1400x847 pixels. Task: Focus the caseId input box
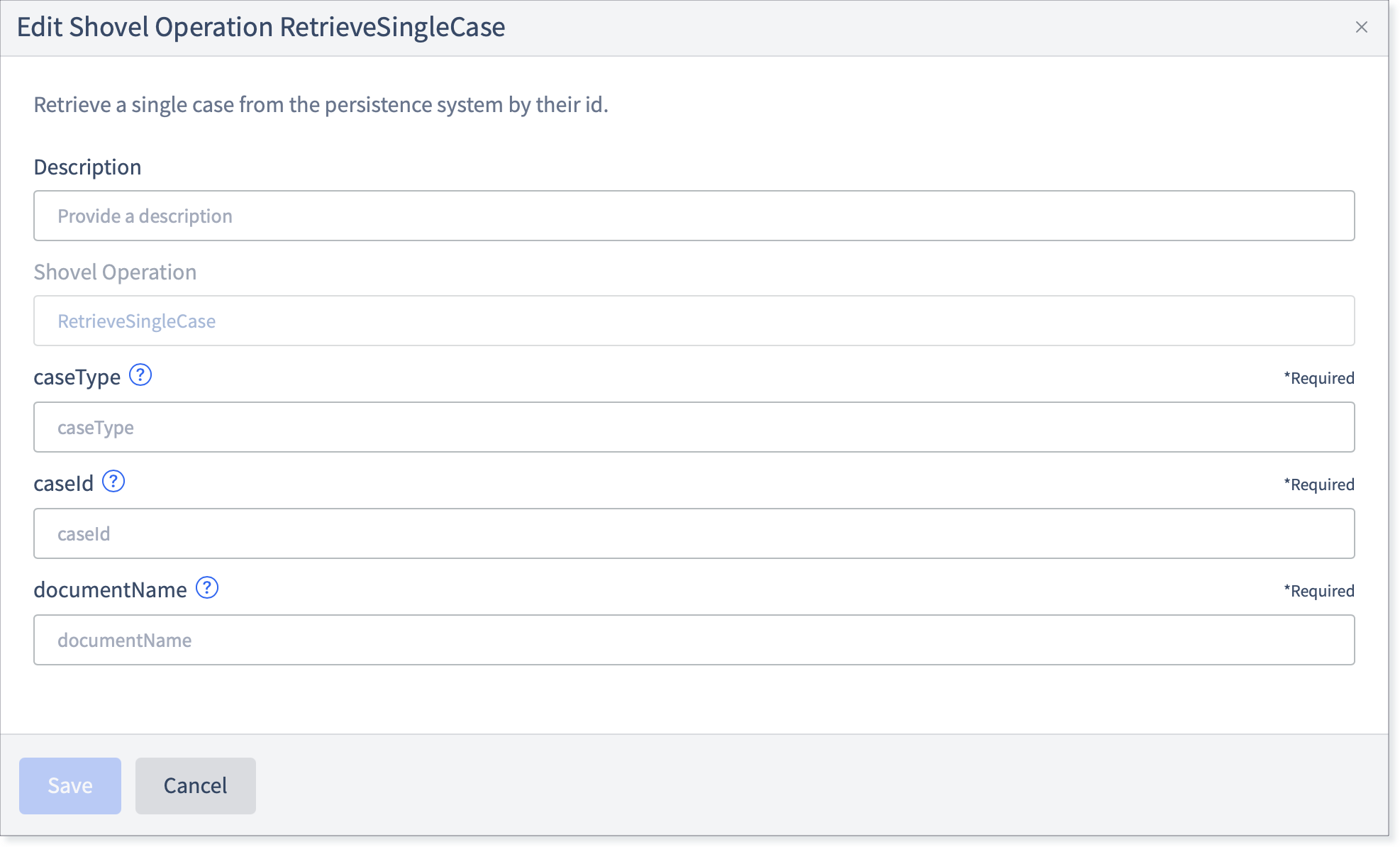point(694,533)
